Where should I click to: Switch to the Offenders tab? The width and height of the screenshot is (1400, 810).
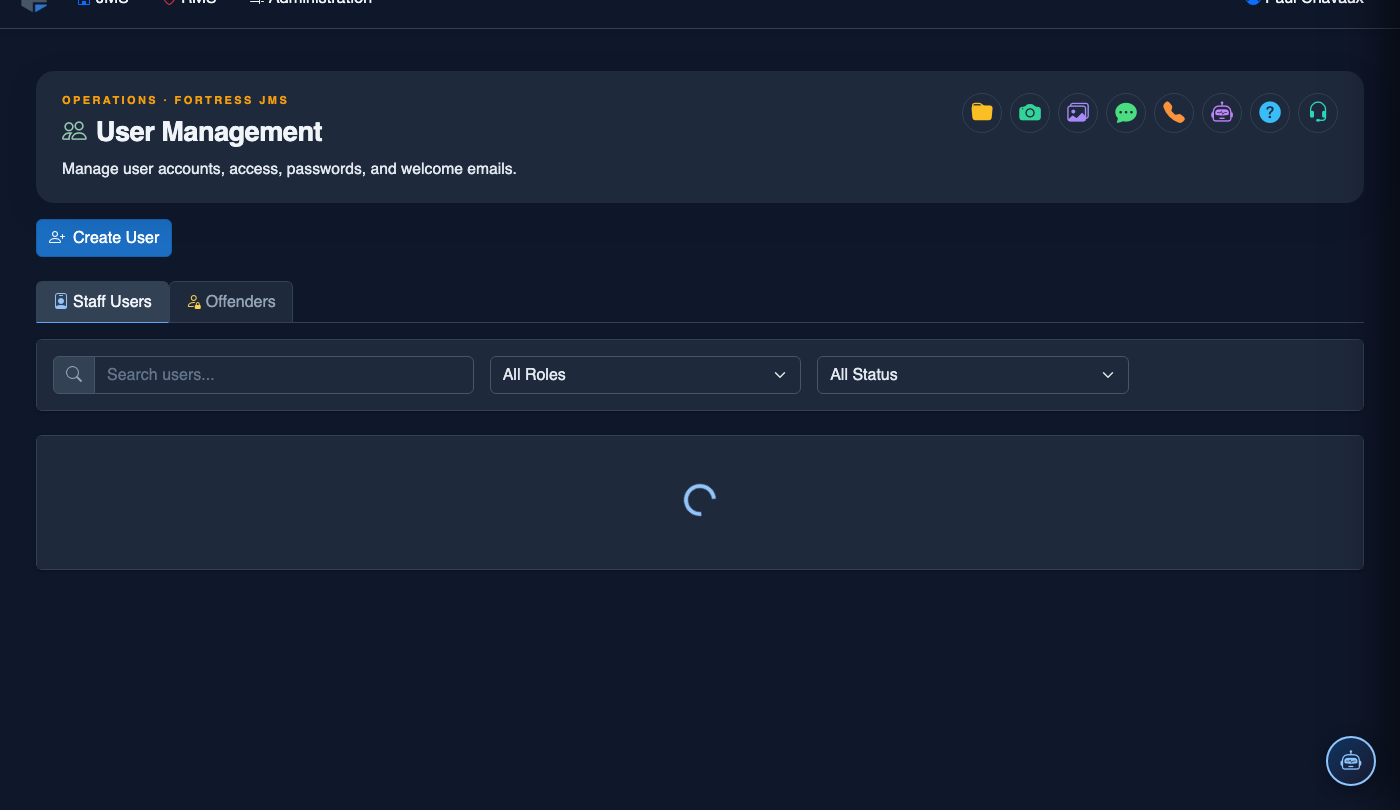pyautogui.click(x=231, y=302)
